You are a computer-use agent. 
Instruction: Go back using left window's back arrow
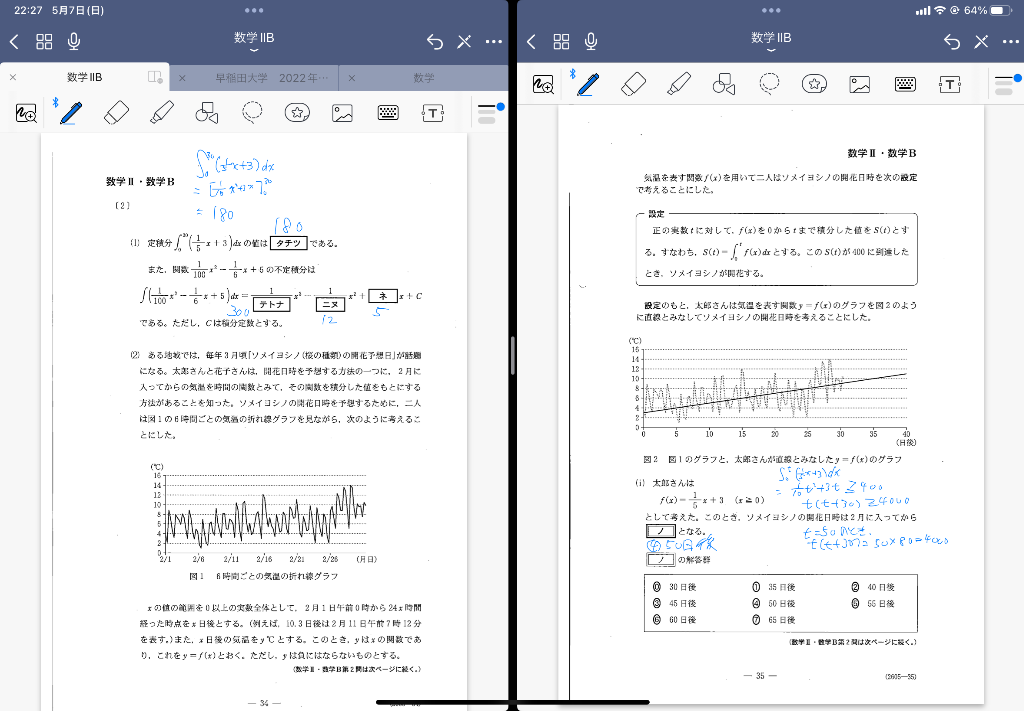tap(14, 41)
